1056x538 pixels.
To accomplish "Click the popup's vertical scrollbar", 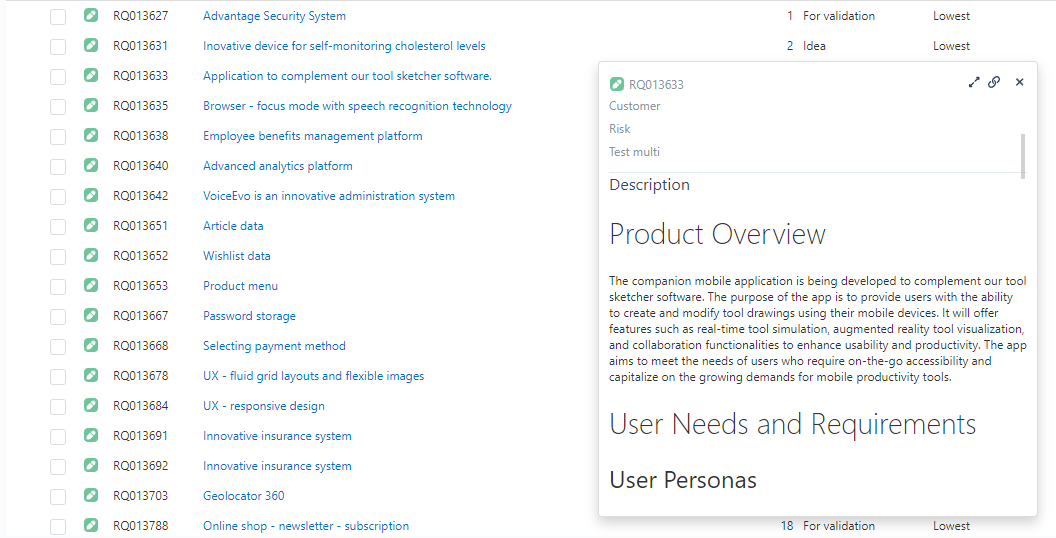I will [1022, 155].
